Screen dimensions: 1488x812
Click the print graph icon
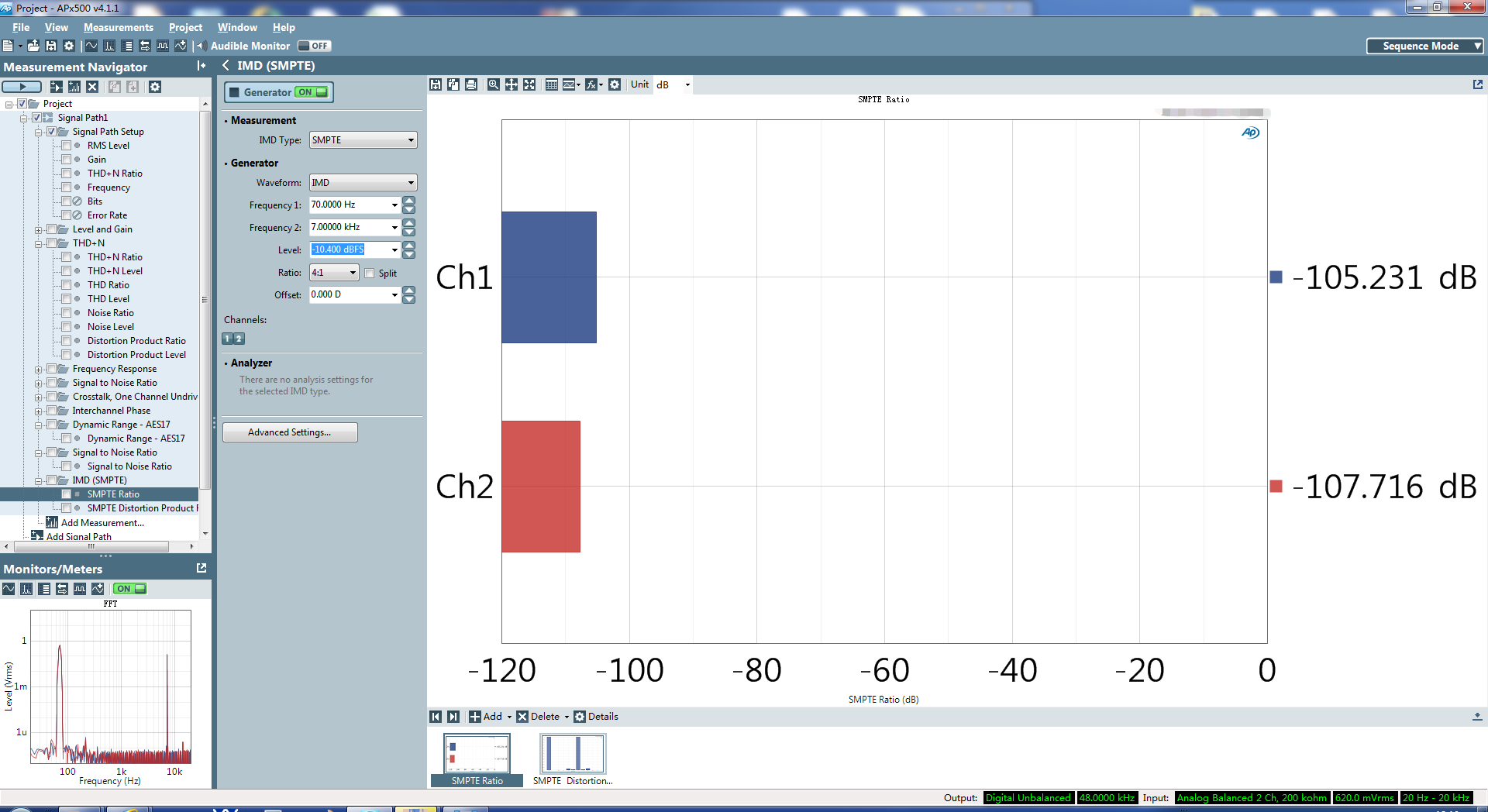point(471,84)
